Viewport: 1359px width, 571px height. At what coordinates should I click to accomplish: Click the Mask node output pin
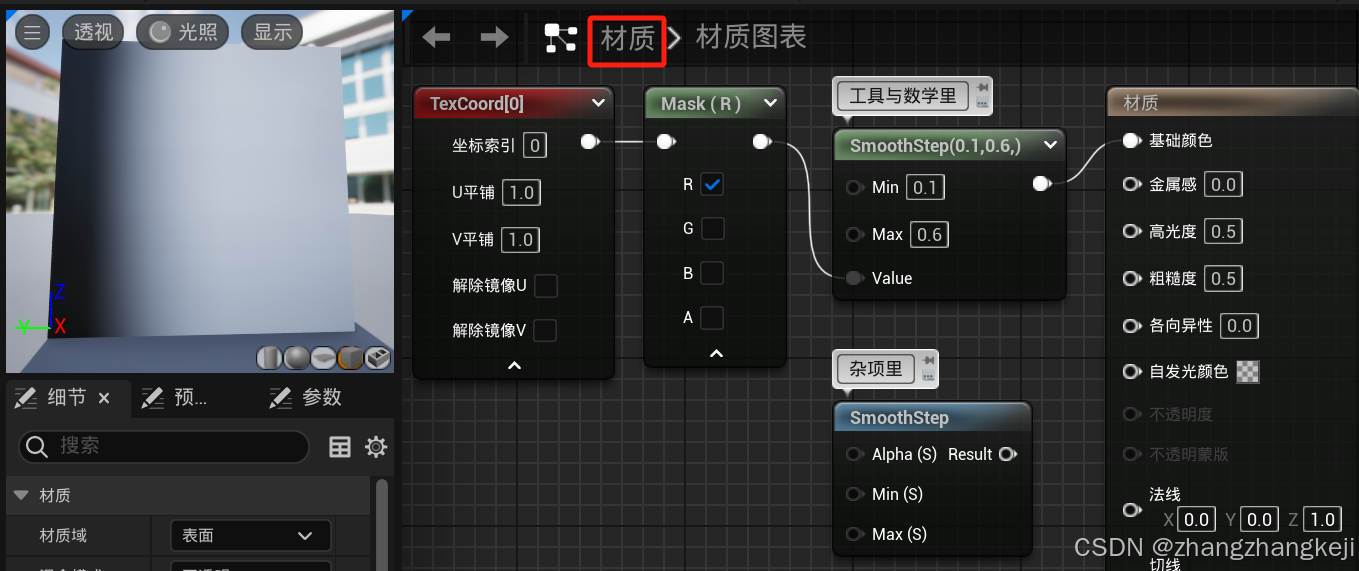click(x=761, y=142)
